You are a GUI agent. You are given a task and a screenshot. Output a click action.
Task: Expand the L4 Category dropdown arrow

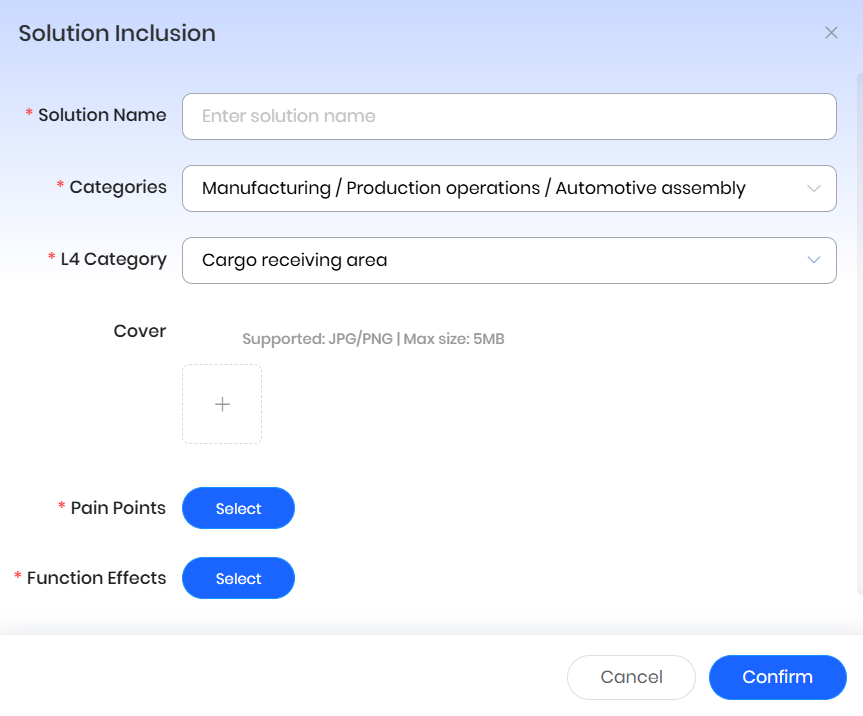(814, 260)
